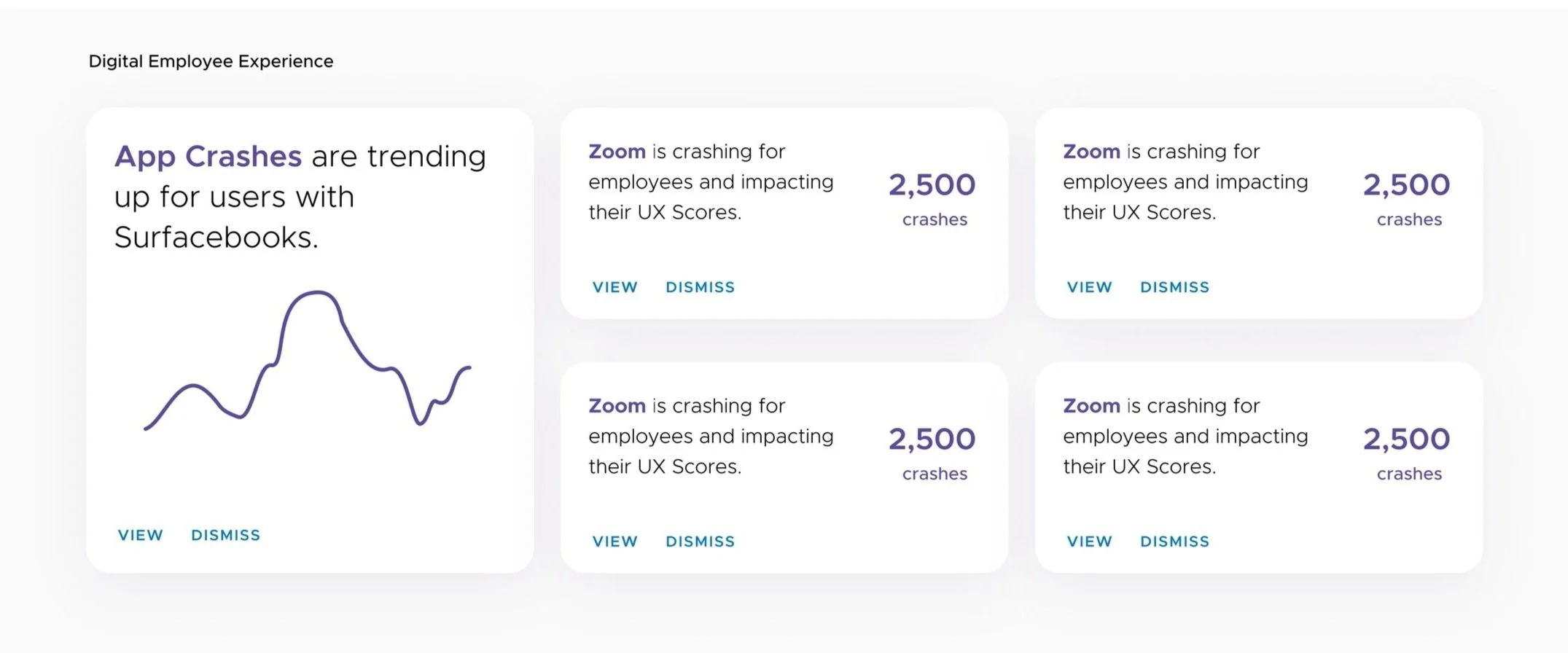The width and height of the screenshot is (1568, 653).
Task: Dismiss the App Crashes Surfacebooks card
Action: pyautogui.click(x=225, y=535)
